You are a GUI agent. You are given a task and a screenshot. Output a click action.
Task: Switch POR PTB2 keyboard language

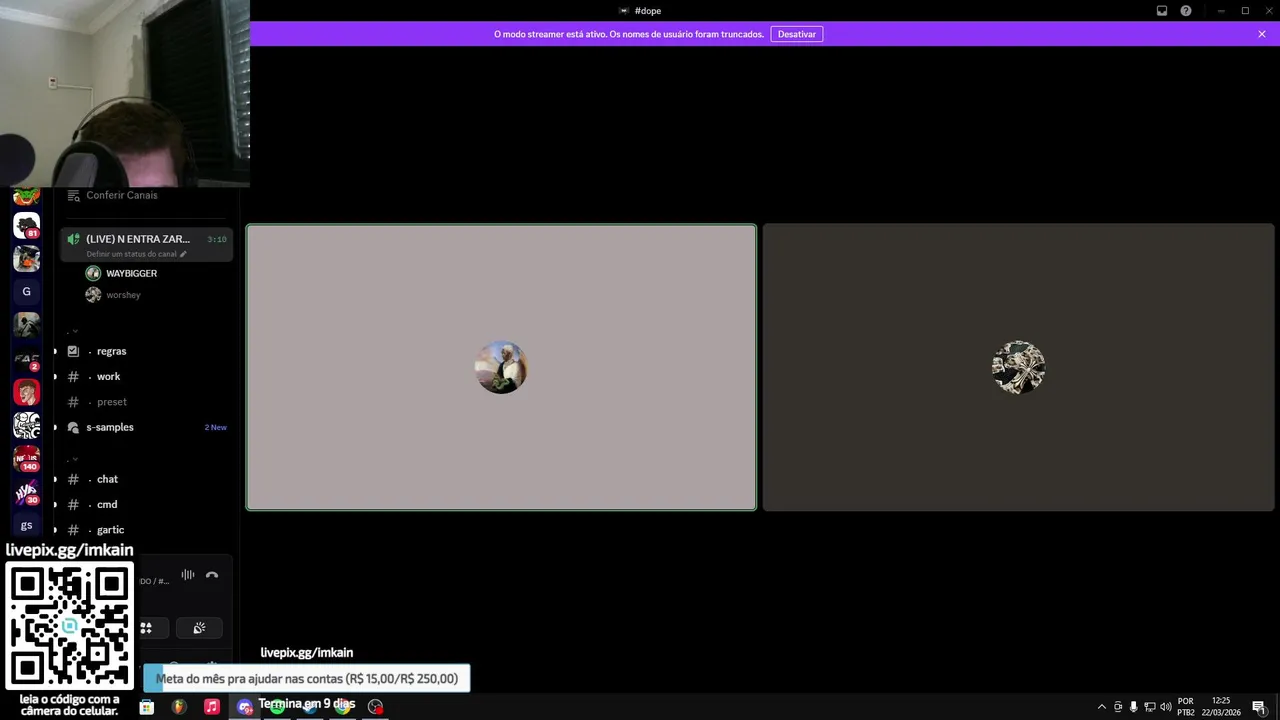click(x=1186, y=706)
